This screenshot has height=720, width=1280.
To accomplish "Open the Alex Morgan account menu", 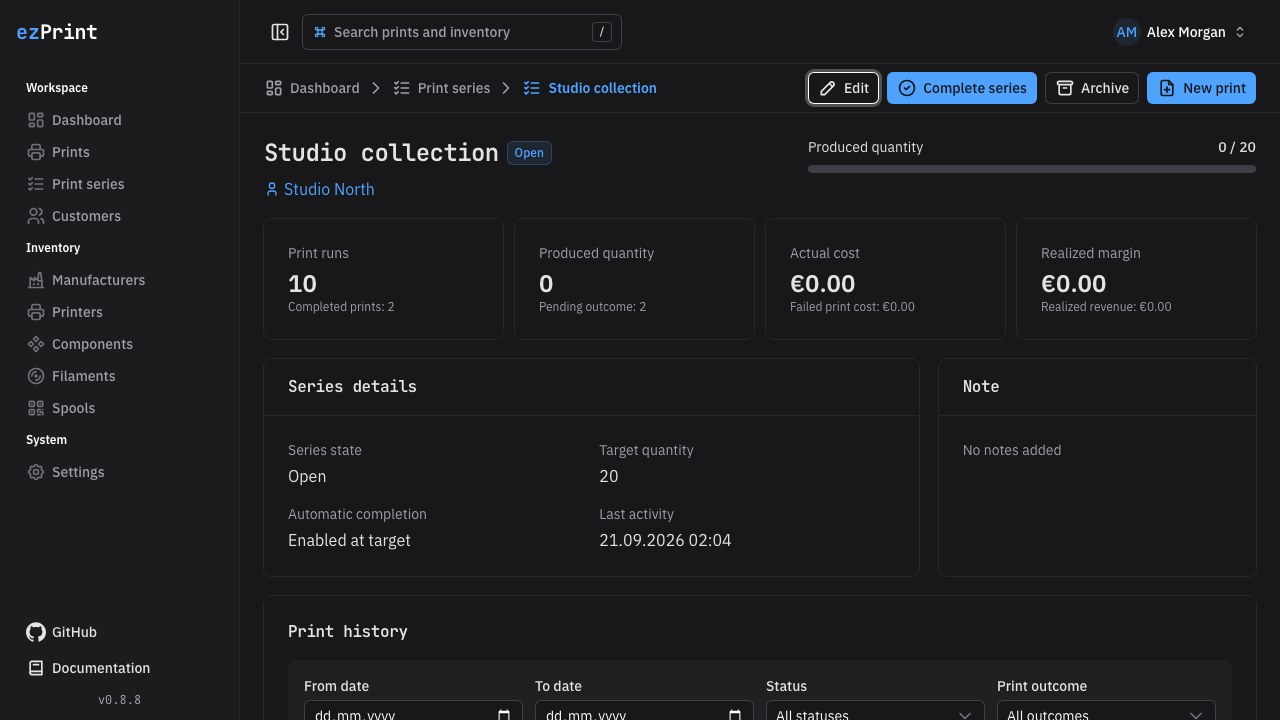I will point(1180,32).
